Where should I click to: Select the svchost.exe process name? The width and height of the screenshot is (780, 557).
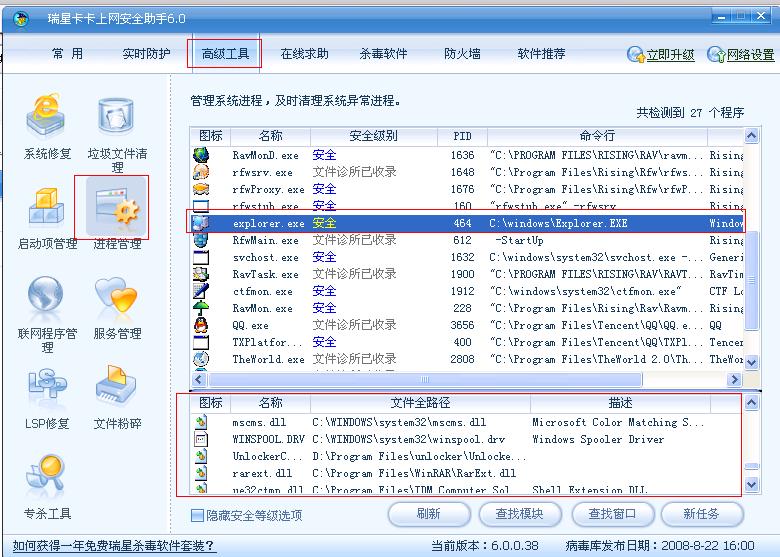click(265, 258)
